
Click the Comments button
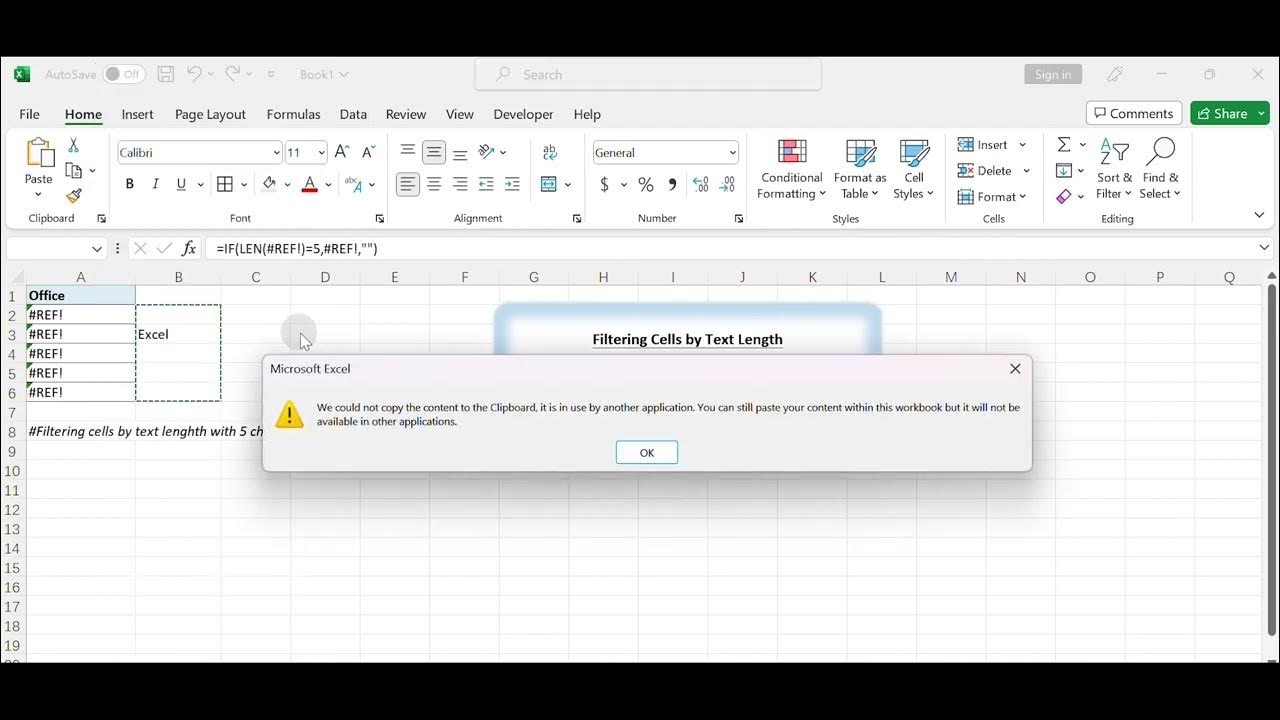(1134, 113)
